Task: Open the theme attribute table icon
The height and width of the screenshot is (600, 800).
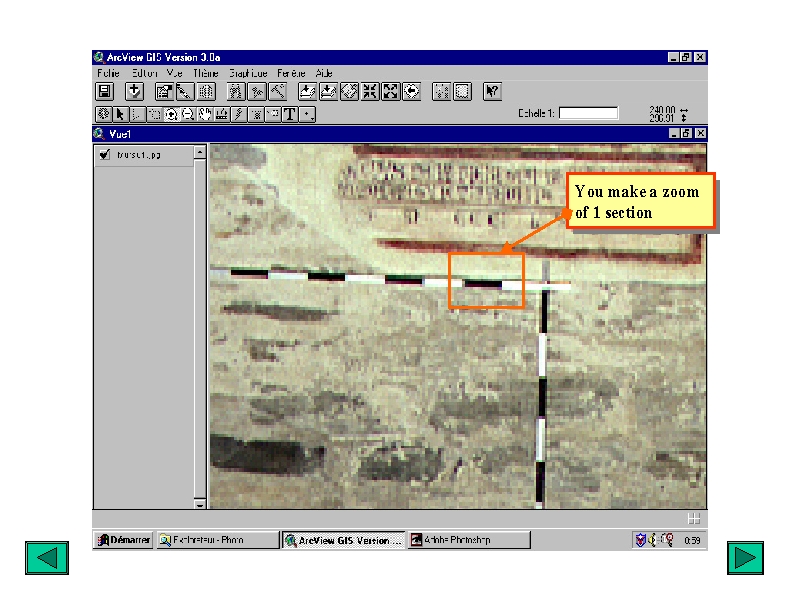Action: (x=206, y=92)
